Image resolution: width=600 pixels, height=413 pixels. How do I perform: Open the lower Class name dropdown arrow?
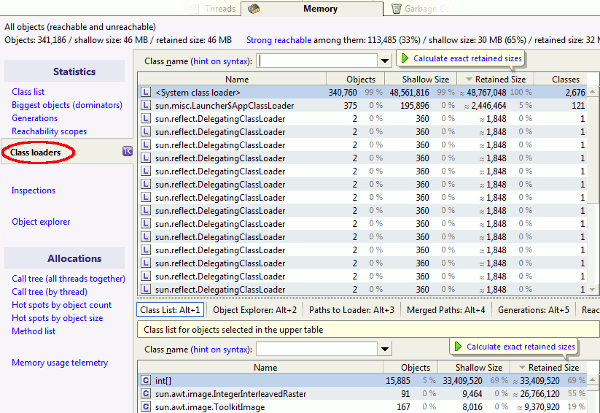coord(385,349)
